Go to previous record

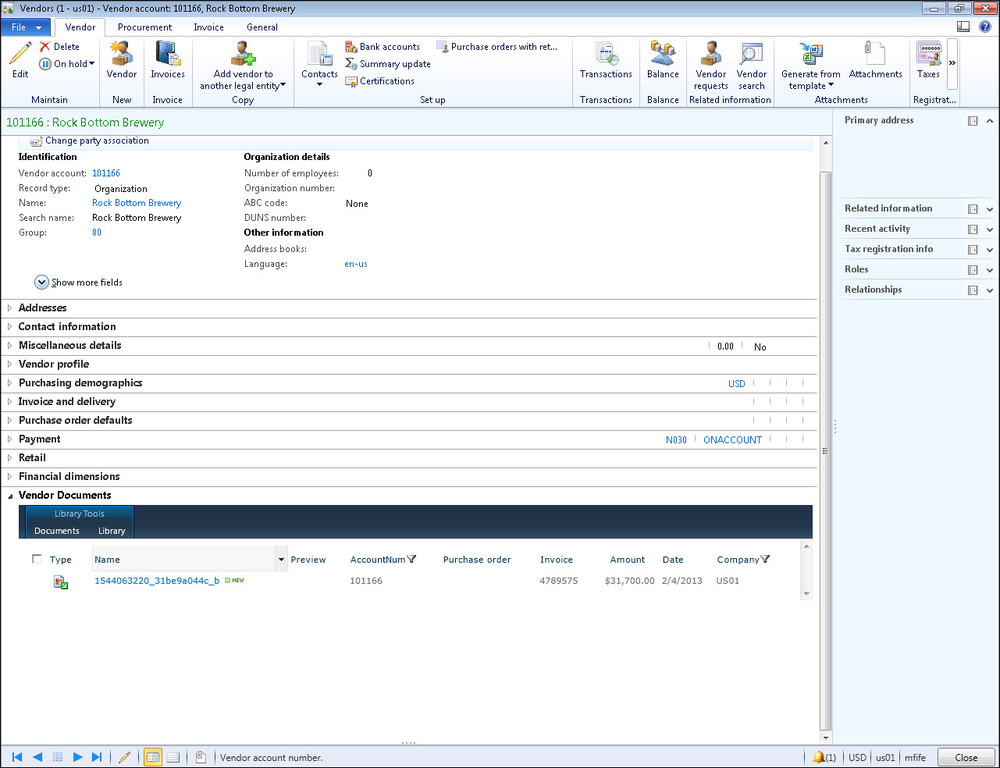click(x=38, y=757)
